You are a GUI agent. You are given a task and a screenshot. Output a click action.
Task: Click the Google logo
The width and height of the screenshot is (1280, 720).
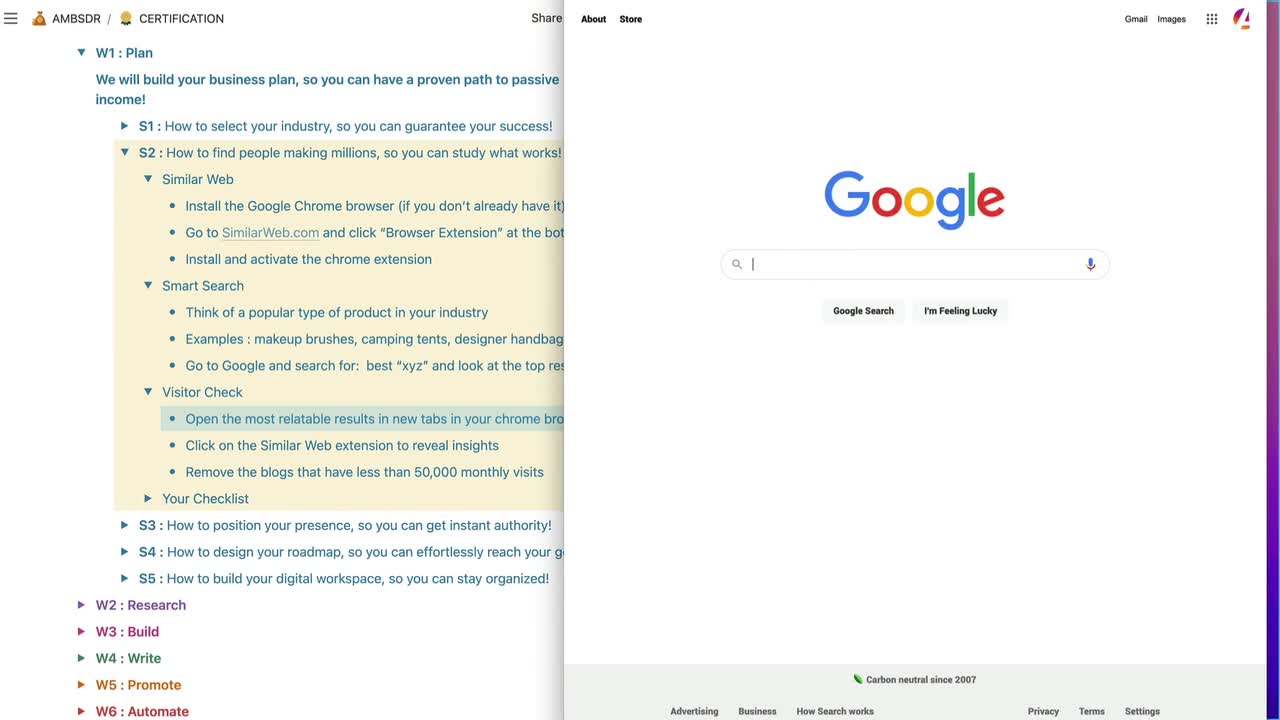tap(914, 200)
